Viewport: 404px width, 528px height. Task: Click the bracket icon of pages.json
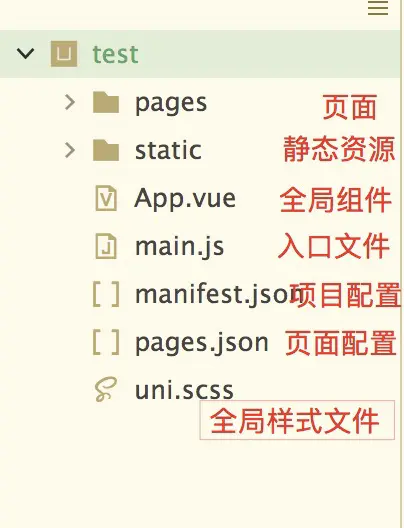(x=106, y=342)
